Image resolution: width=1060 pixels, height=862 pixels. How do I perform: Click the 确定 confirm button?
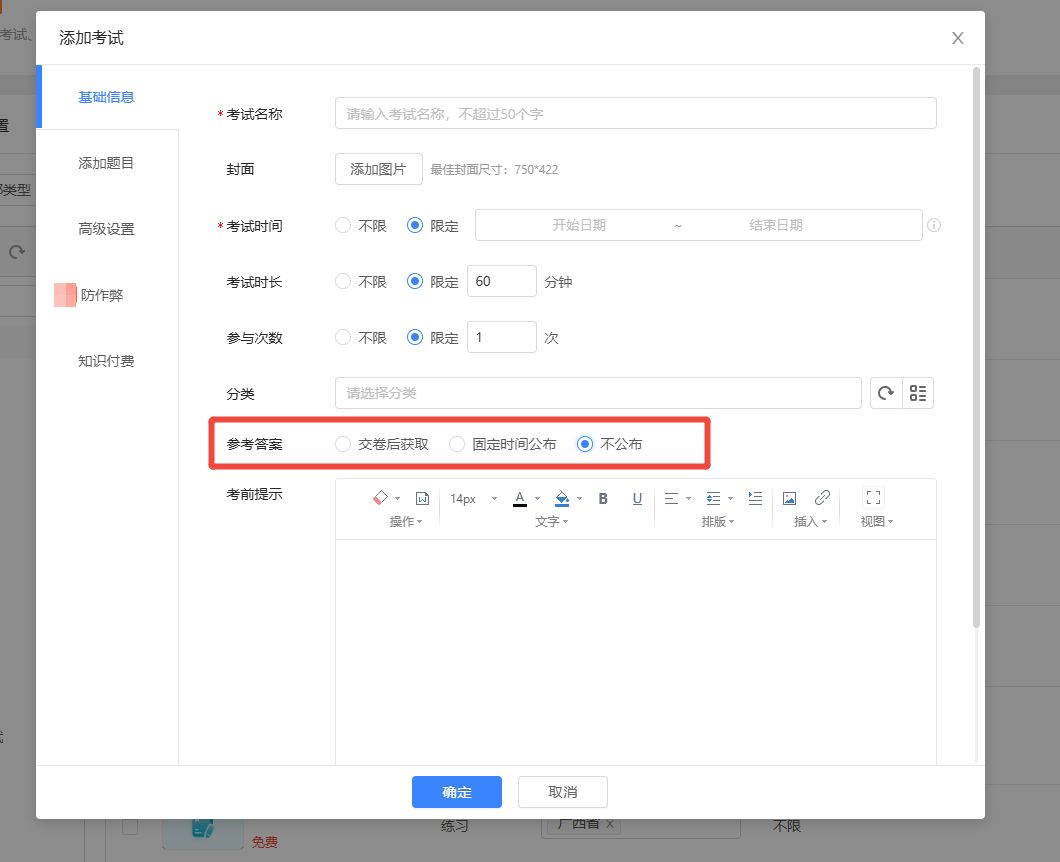point(456,792)
